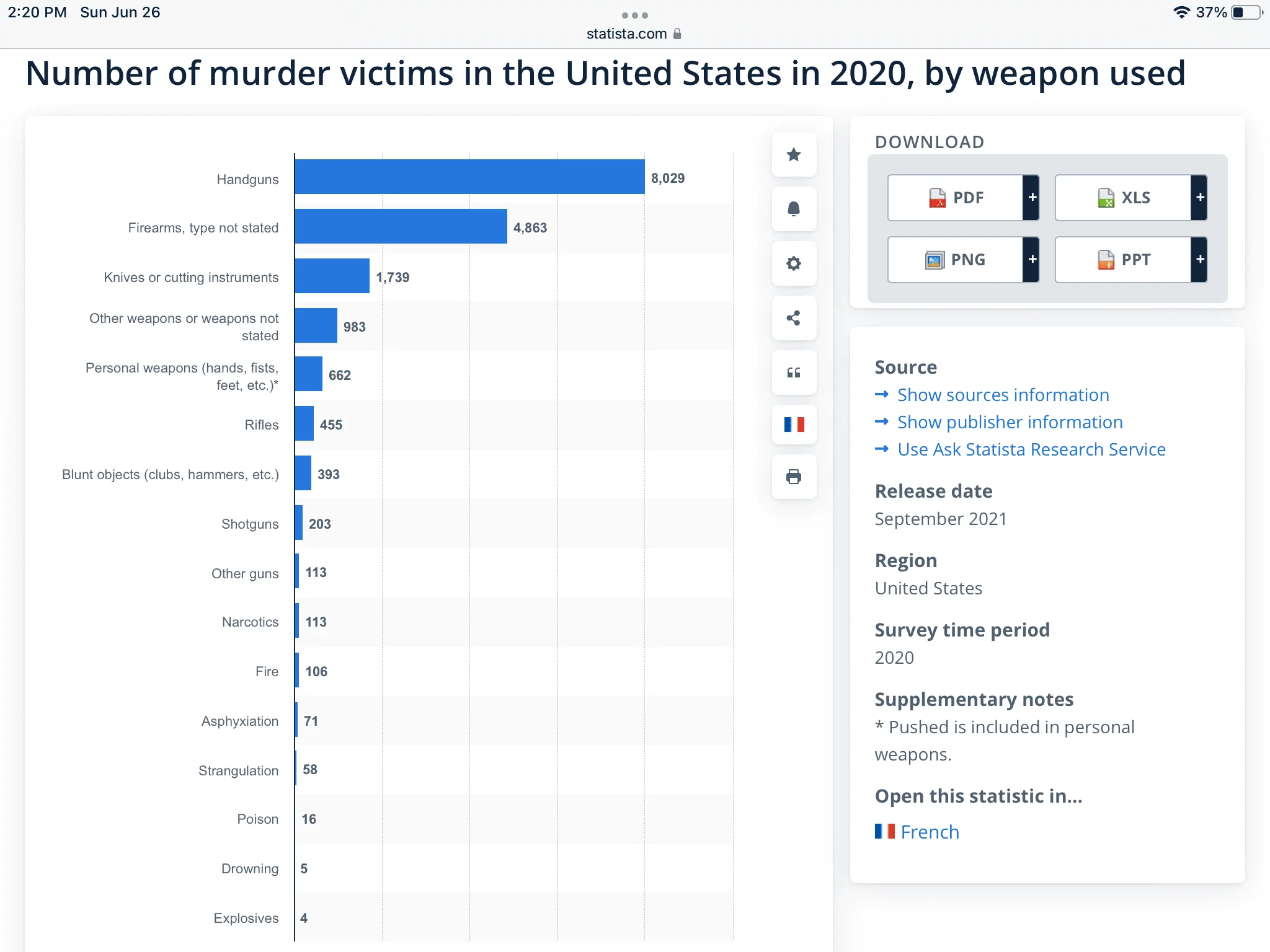Click the '1,739' value label
The width and height of the screenshot is (1270, 952).
[x=393, y=278]
